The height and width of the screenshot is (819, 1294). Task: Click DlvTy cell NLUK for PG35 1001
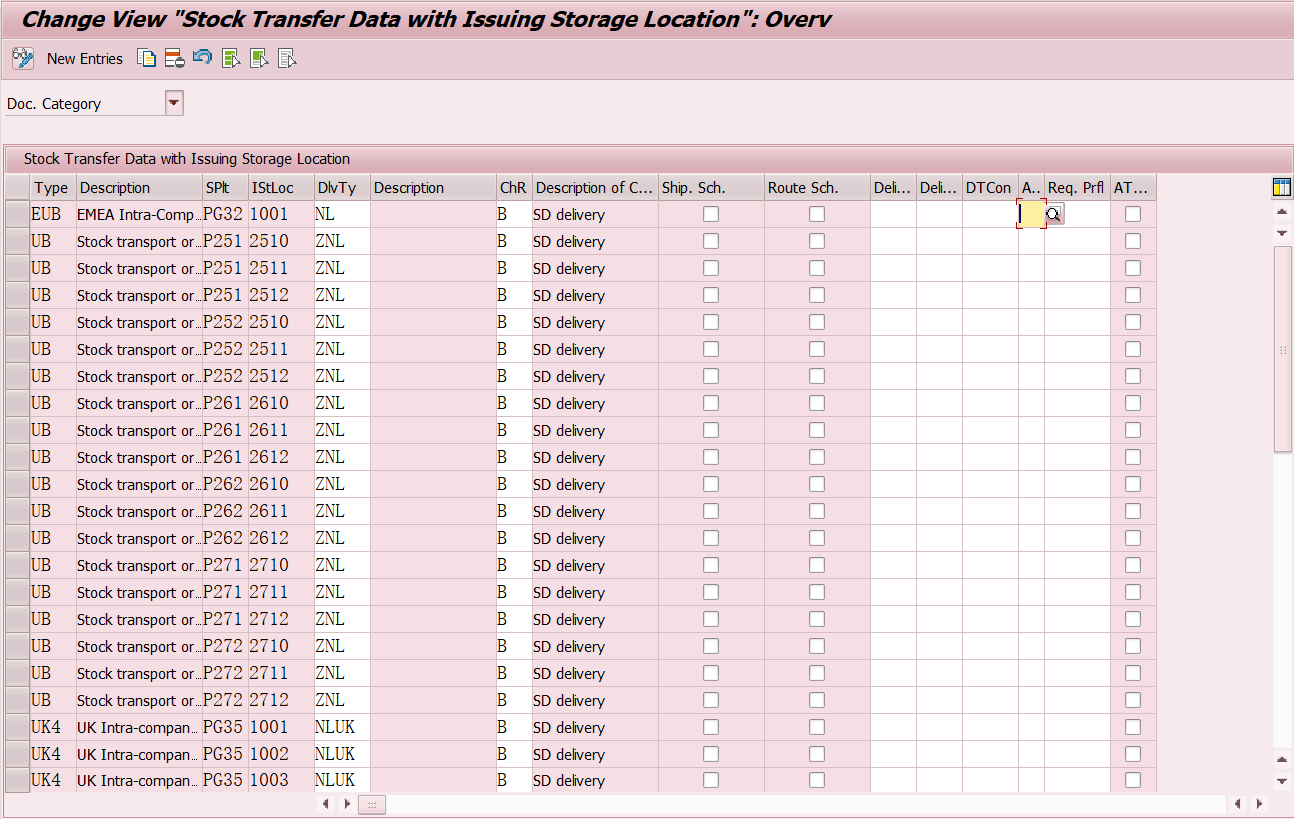coord(342,727)
